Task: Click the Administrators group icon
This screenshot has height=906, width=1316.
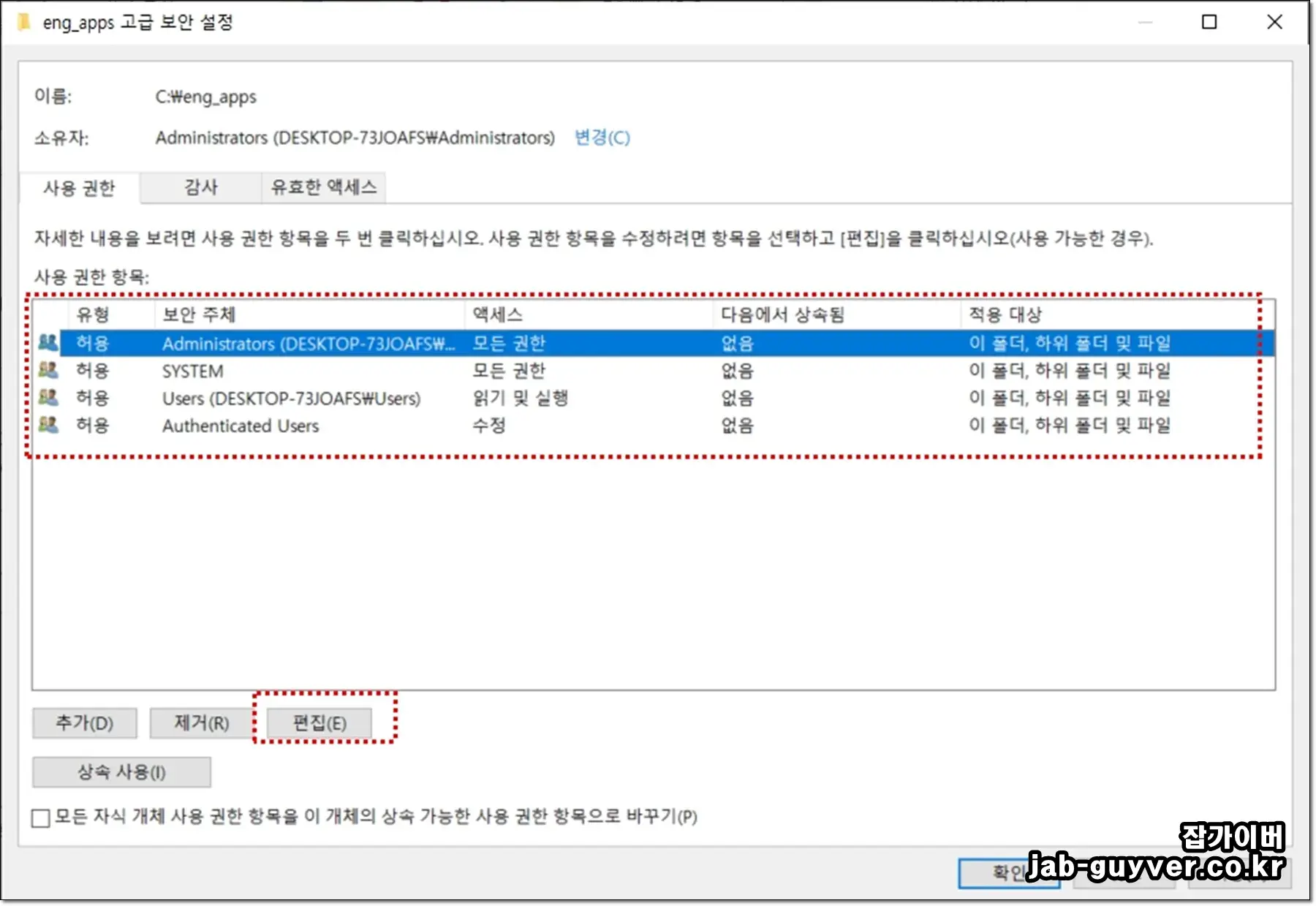Action: 49,343
